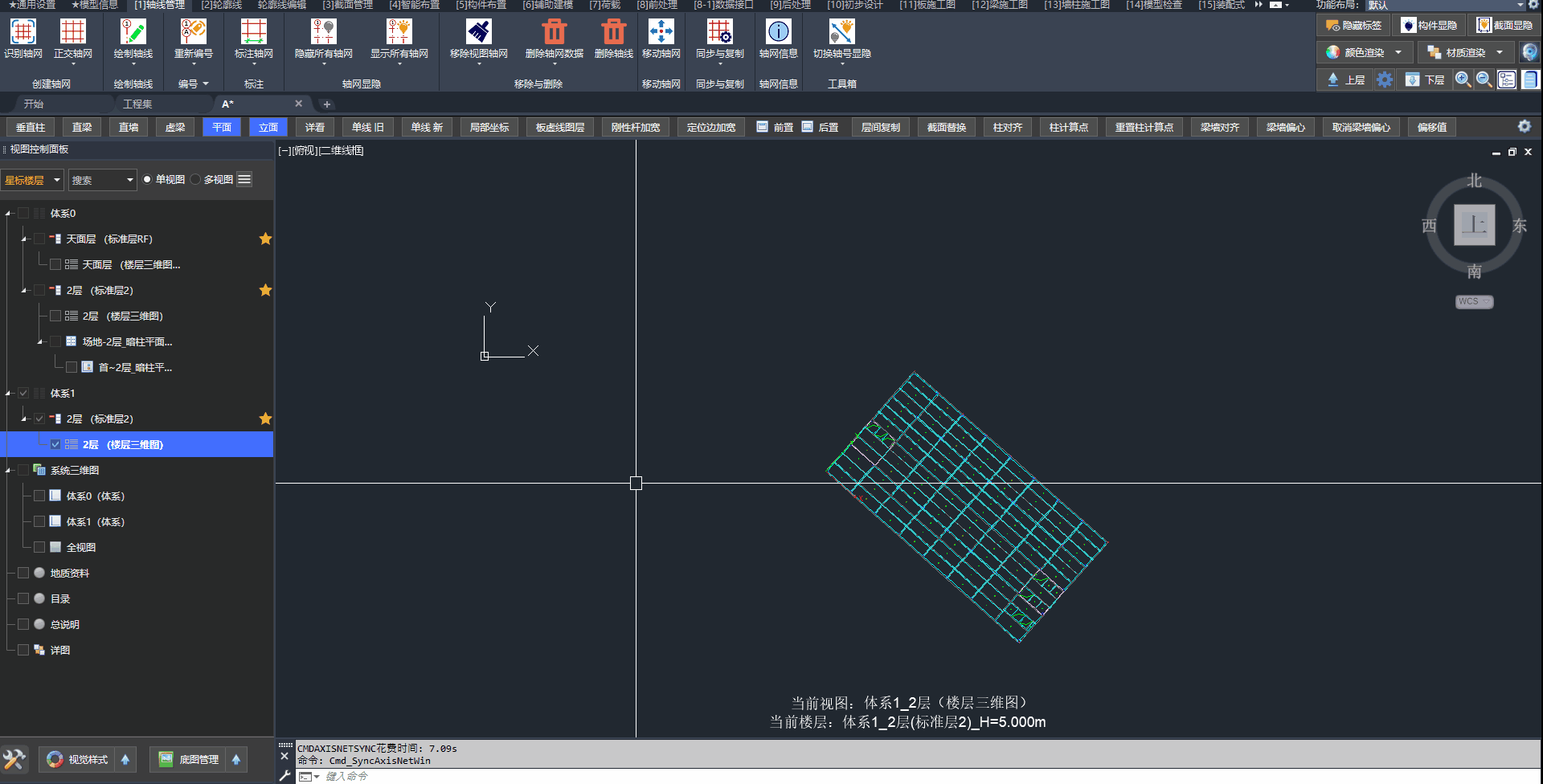Click the 绘制轴线 draw axis icon
Image resolution: width=1543 pixels, height=784 pixels.
[133, 32]
